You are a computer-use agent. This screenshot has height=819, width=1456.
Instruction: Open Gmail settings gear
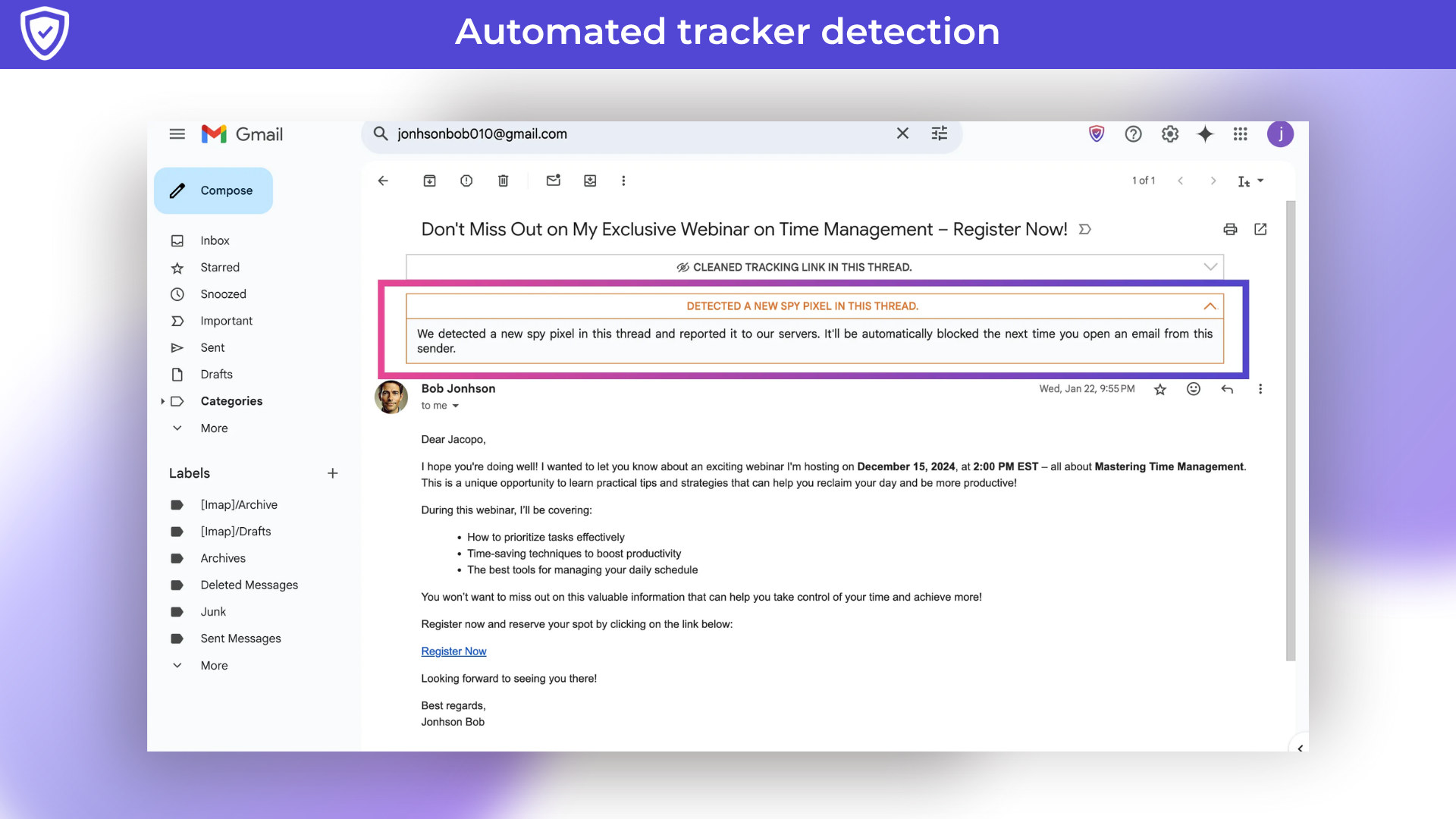click(x=1169, y=134)
